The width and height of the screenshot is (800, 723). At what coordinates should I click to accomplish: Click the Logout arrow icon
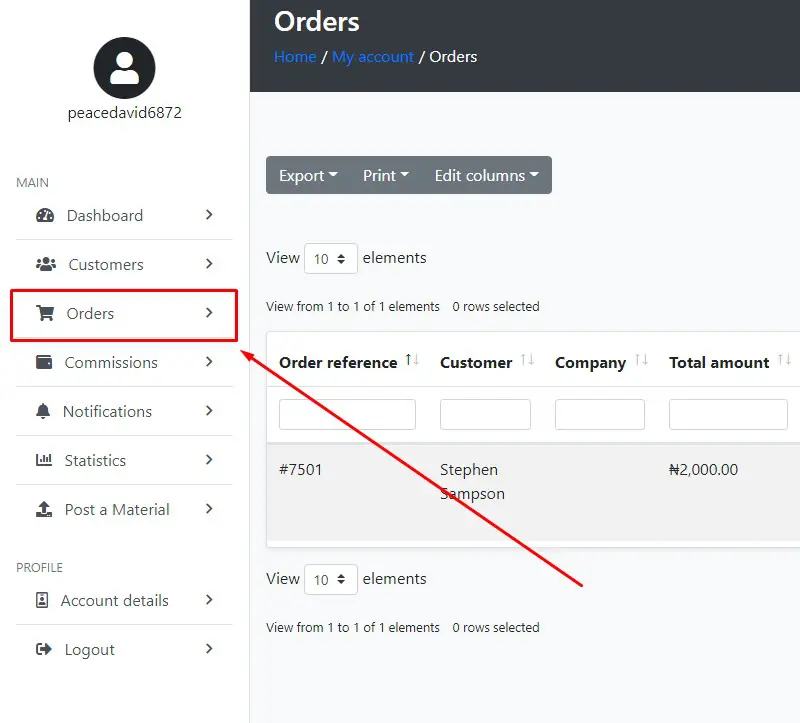tap(43, 649)
